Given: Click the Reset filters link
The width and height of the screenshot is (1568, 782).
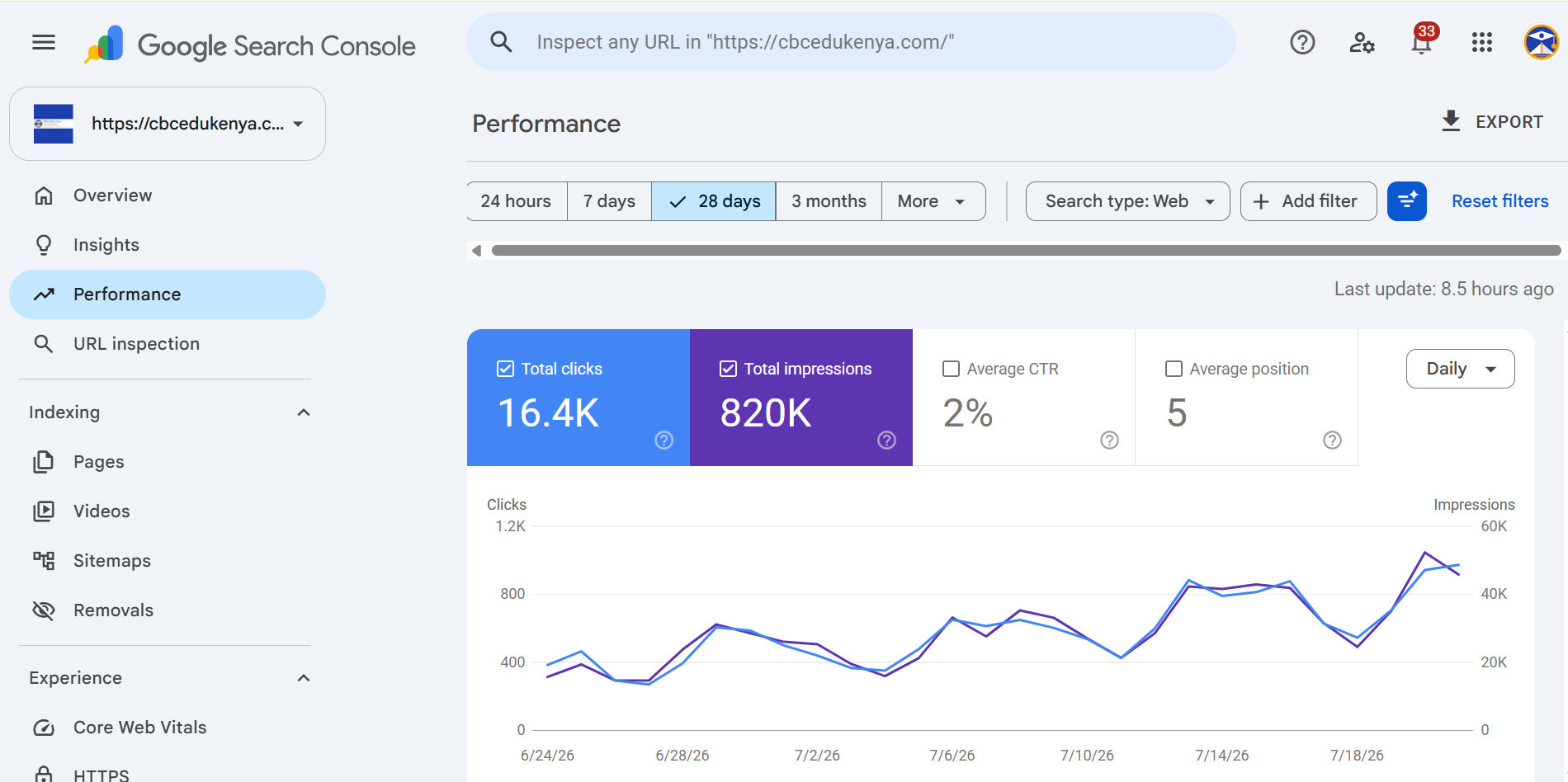Looking at the screenshot, I should click(x=1500, y=201).
